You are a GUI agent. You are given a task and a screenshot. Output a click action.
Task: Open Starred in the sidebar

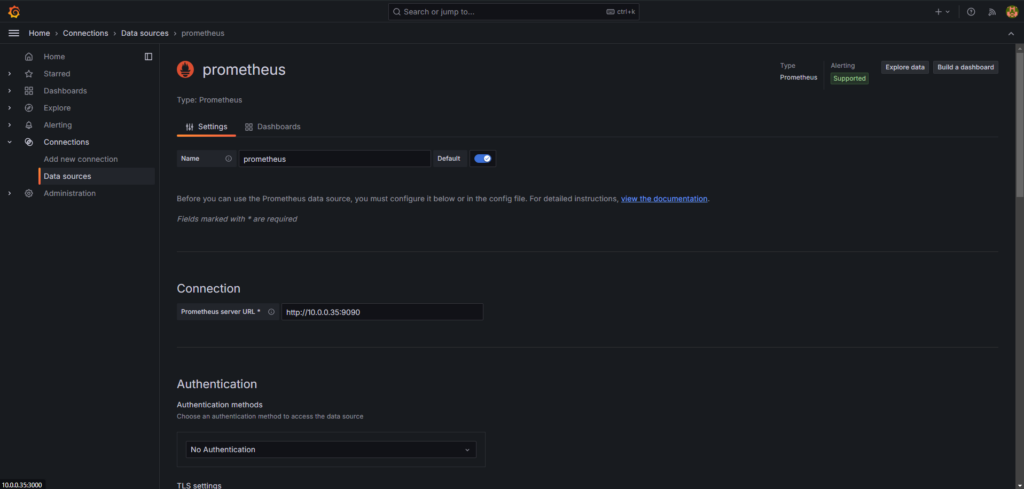point(57,74)
